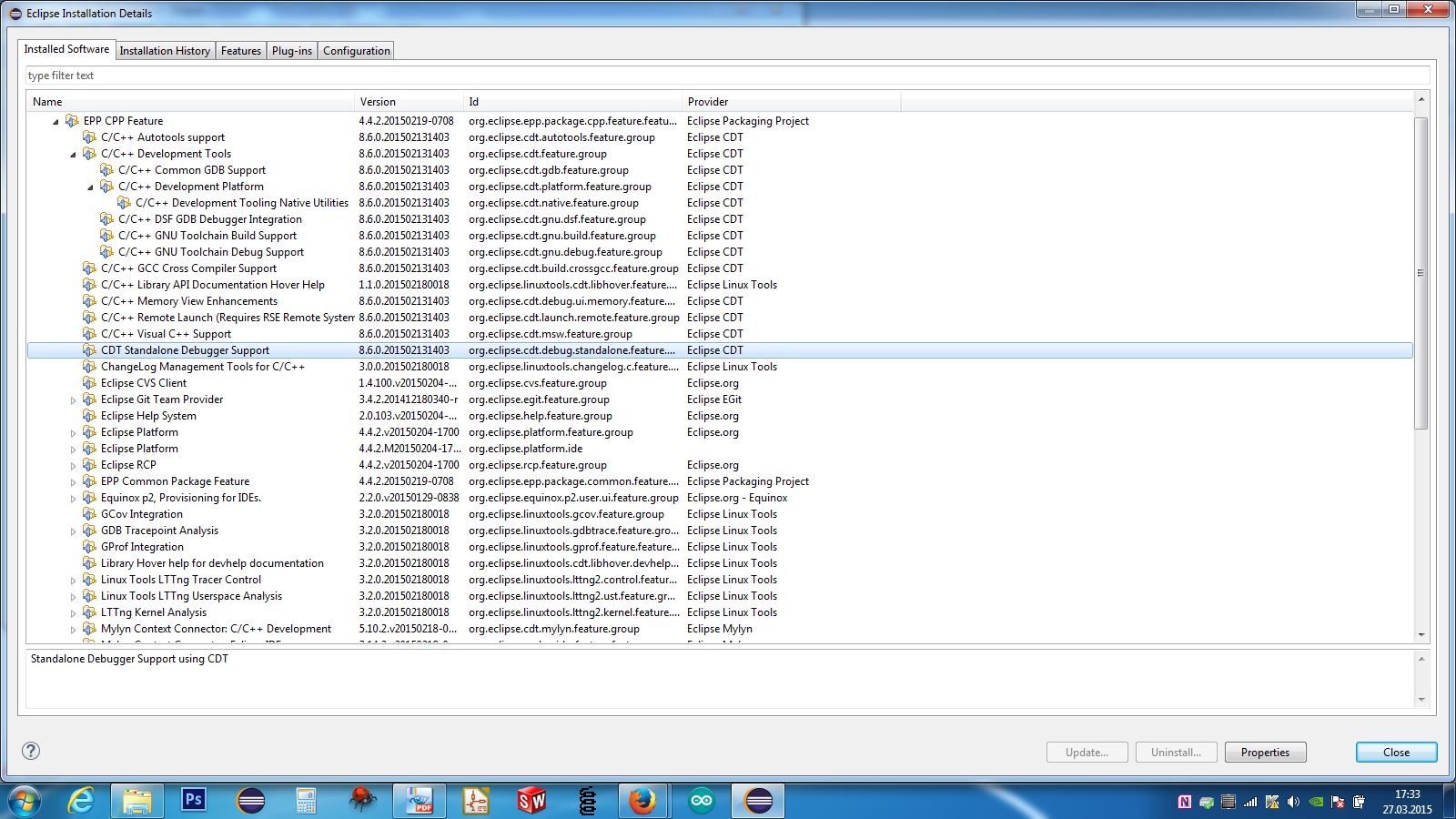Collapse the EPP CPP Feature tree node
1456x819 pixels.
(x=56, y=121)
